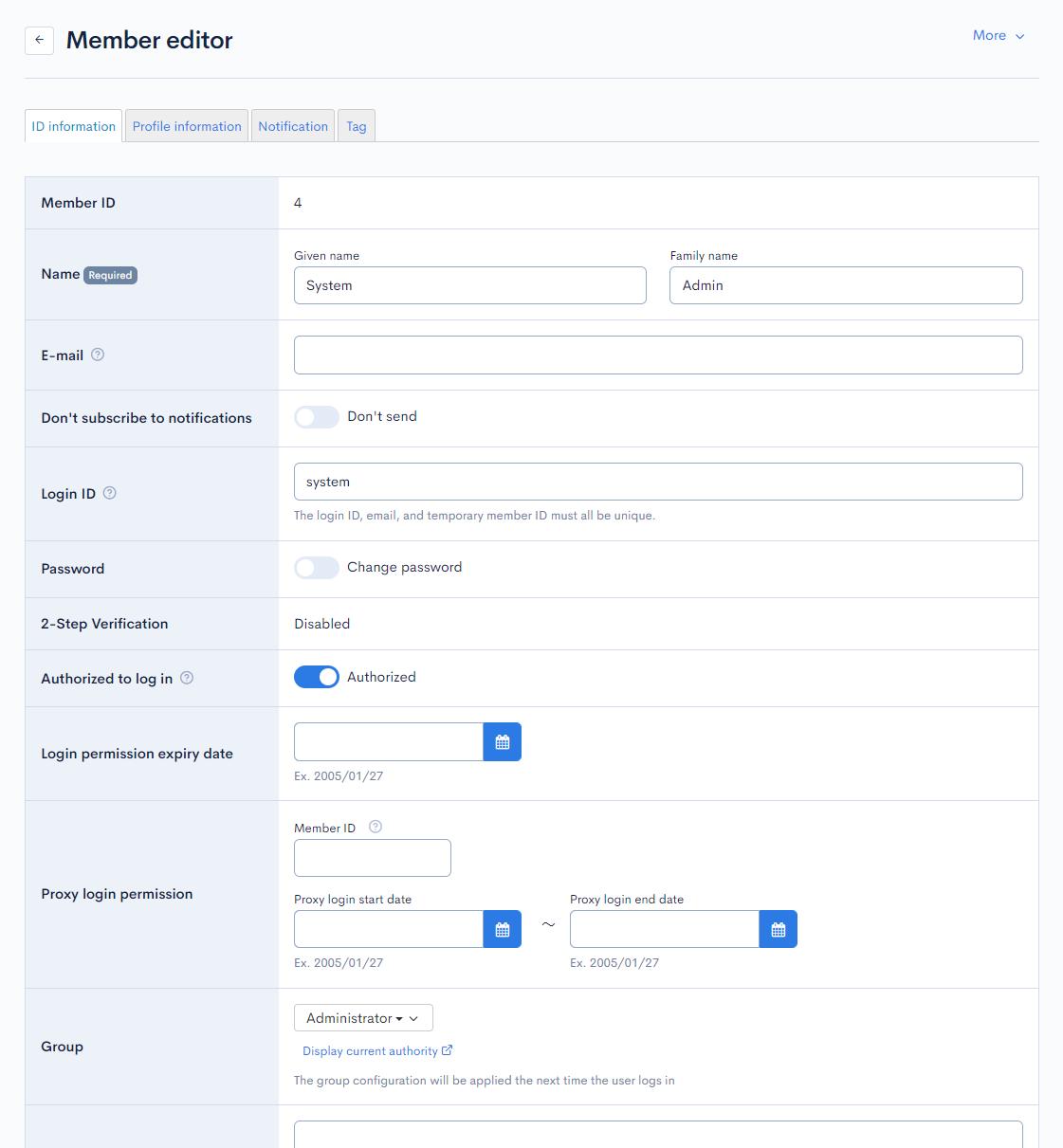Click the back arrow beside Member editor

click(38, 41)
